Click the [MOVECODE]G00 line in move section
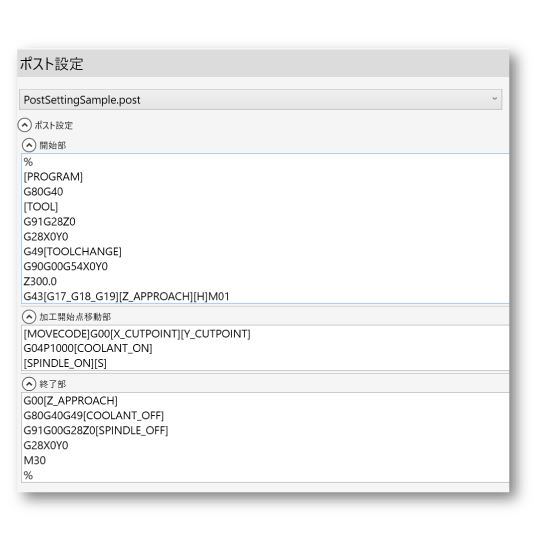The height and width of the screenshot is (534, 534). tap(137, 334)
